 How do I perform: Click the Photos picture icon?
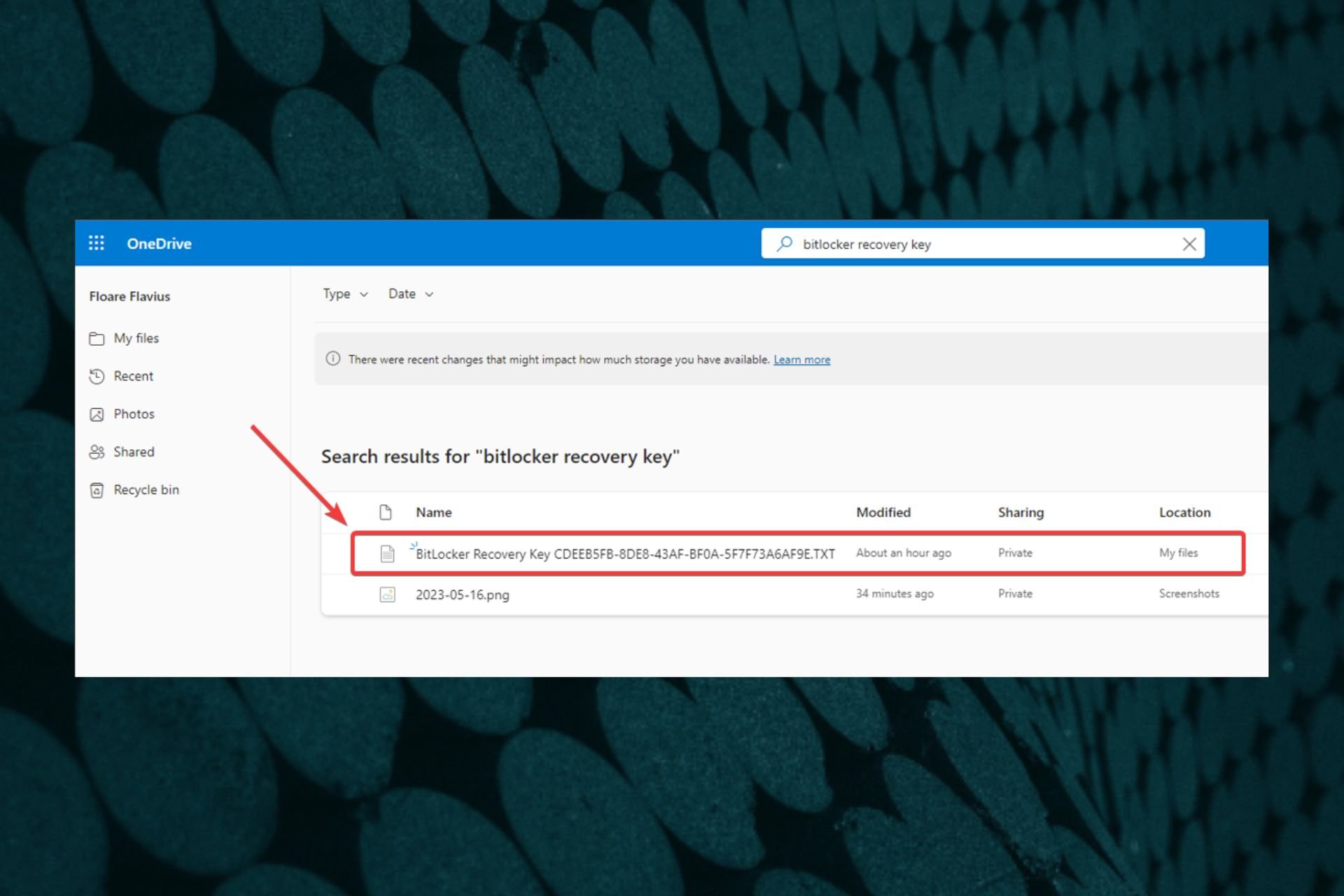tap(97, 414)
